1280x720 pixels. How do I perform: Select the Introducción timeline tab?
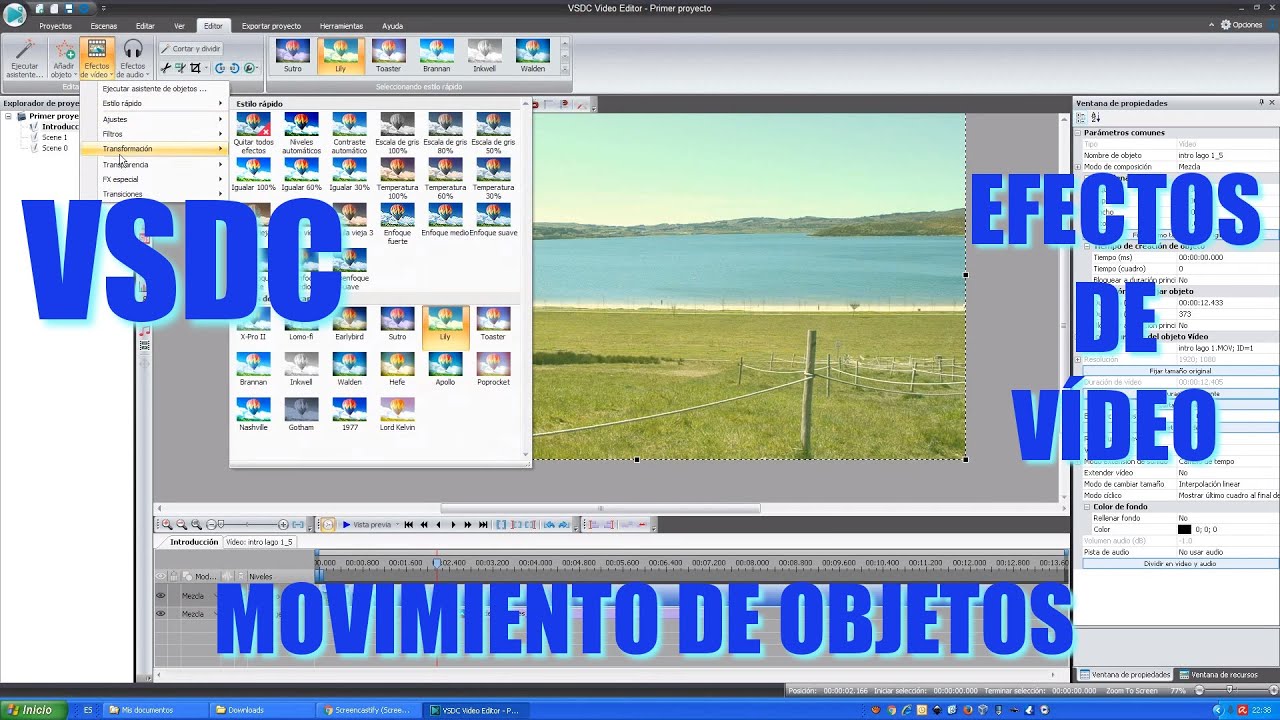[x=193, y=542]
